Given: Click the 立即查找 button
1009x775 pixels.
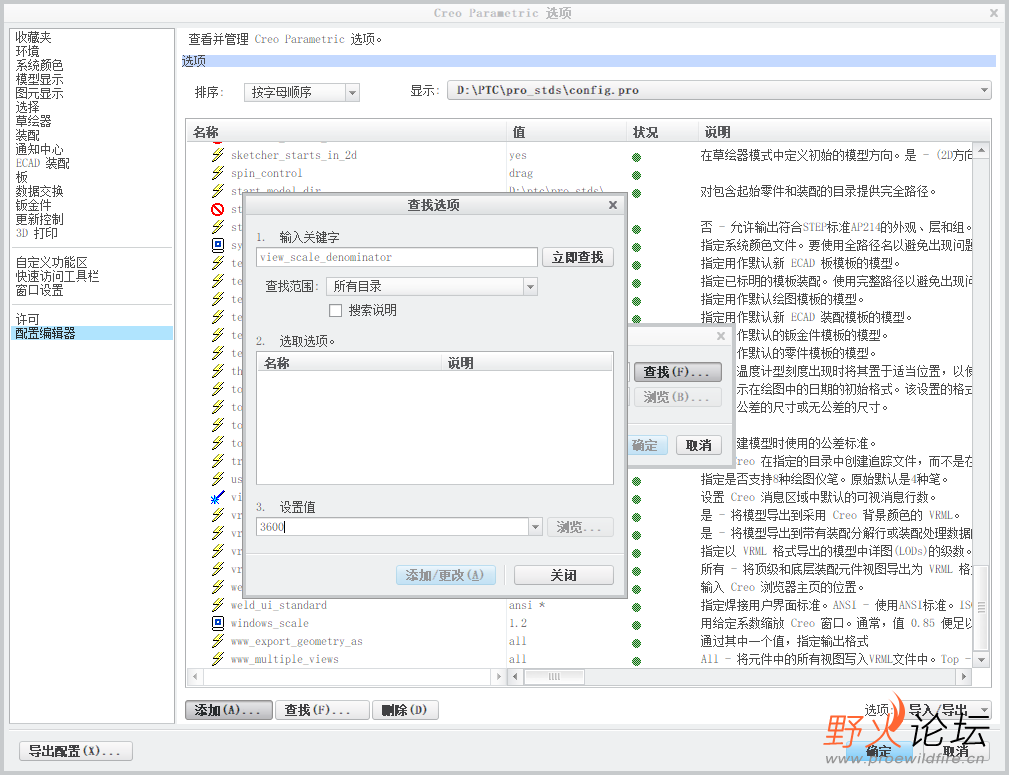Looking at the screenshot, I should coord(577,257).
